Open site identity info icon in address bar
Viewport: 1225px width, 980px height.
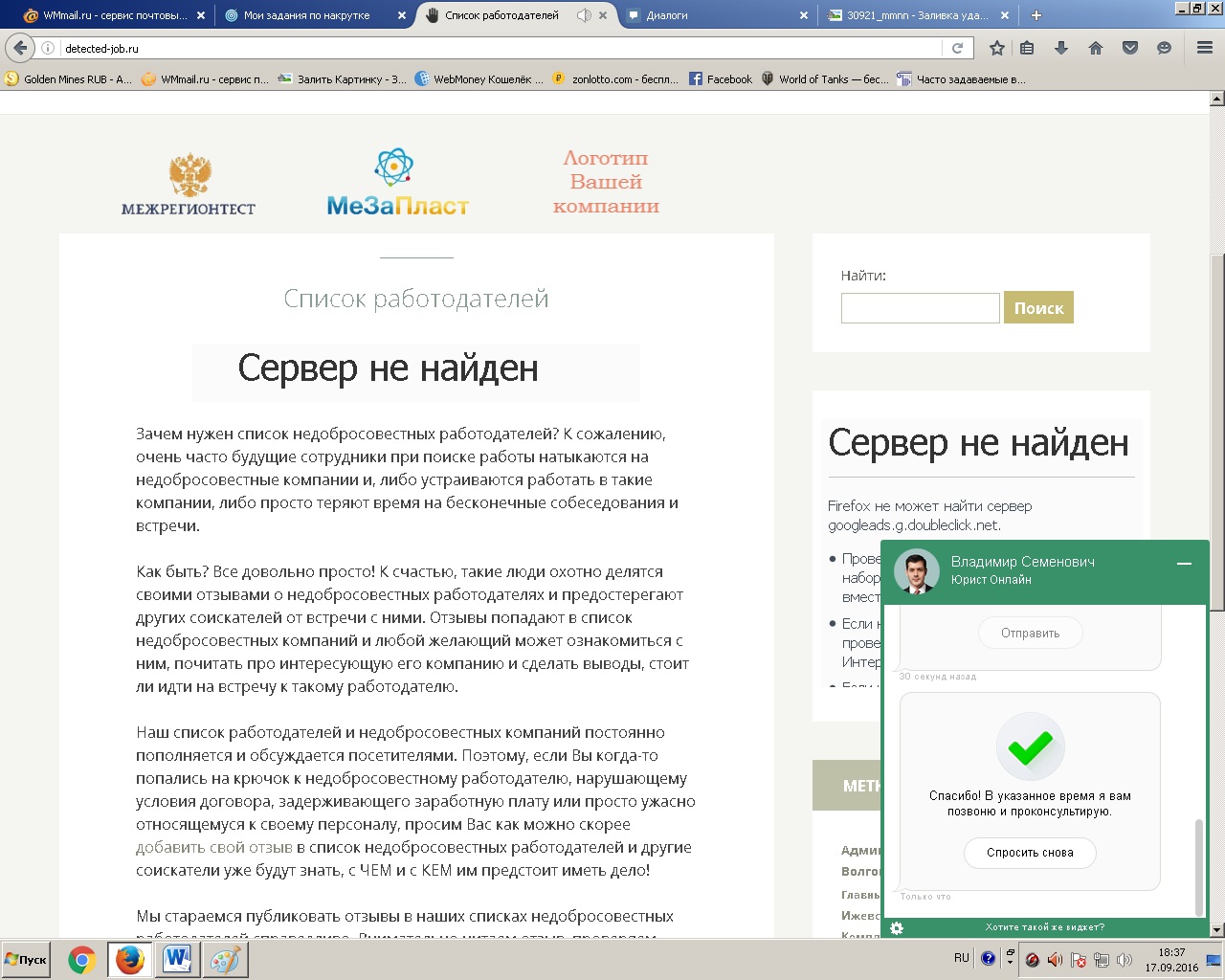48,48
